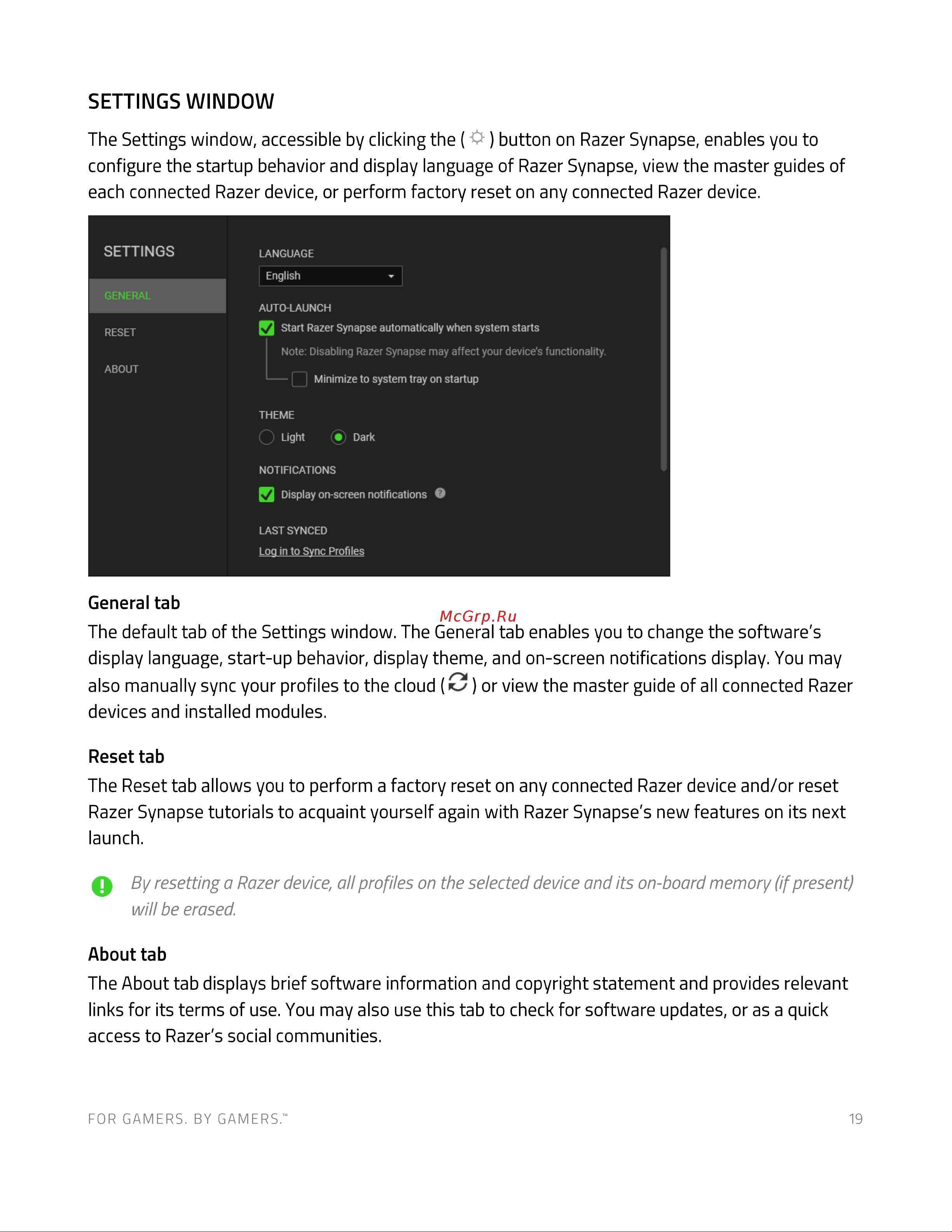Select the Dark theme radio button
The image size is (952, 1232).
click(x=338, y=437)
